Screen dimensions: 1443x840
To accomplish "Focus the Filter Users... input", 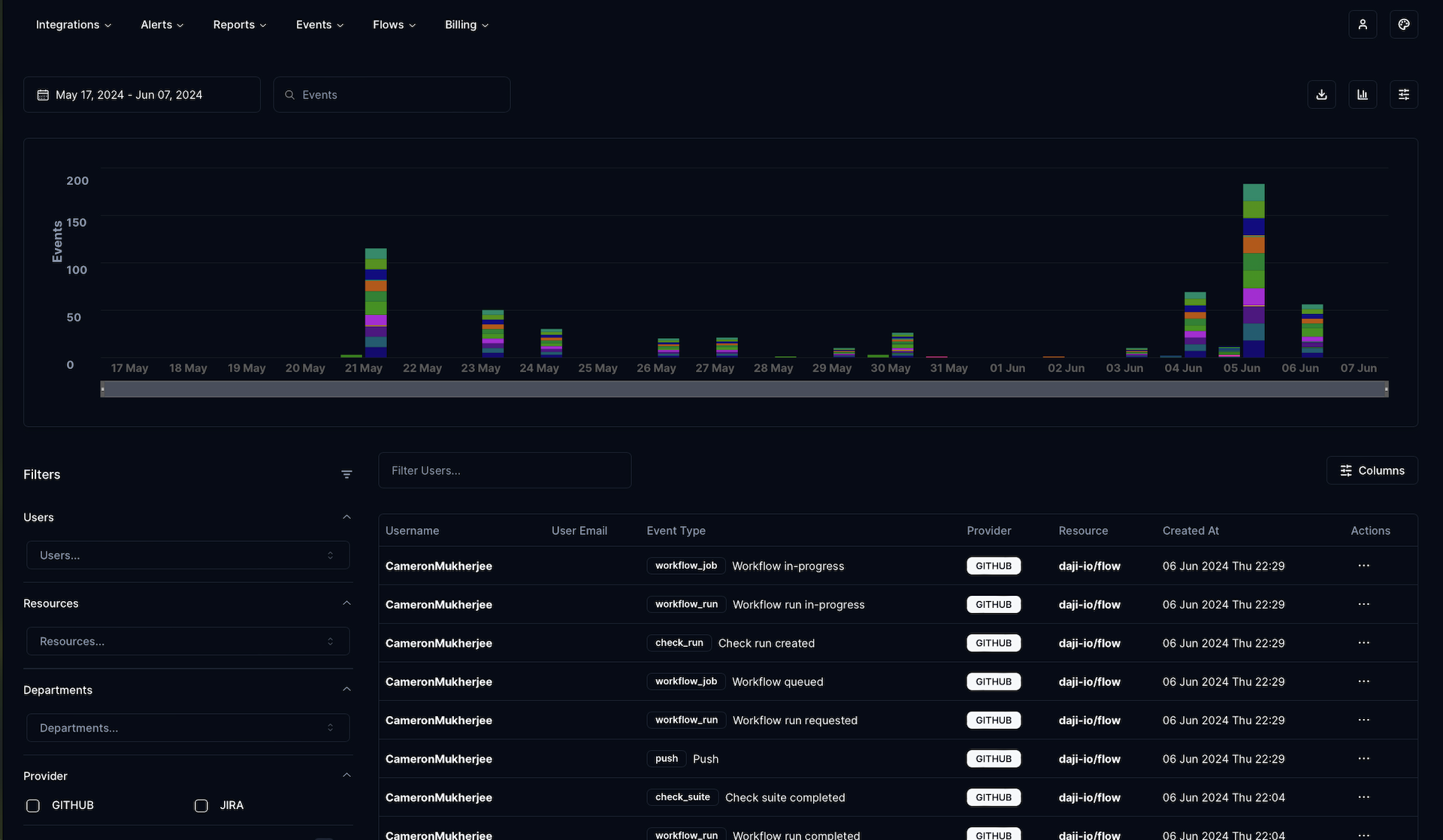I will point(505,470).
